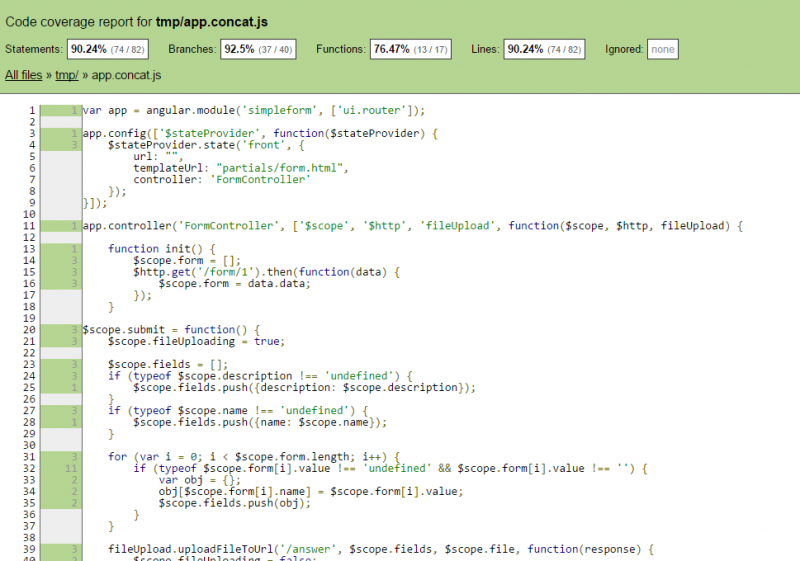
Task: Select the Branches 92.5% coverage box
Action: click(258, 49)
